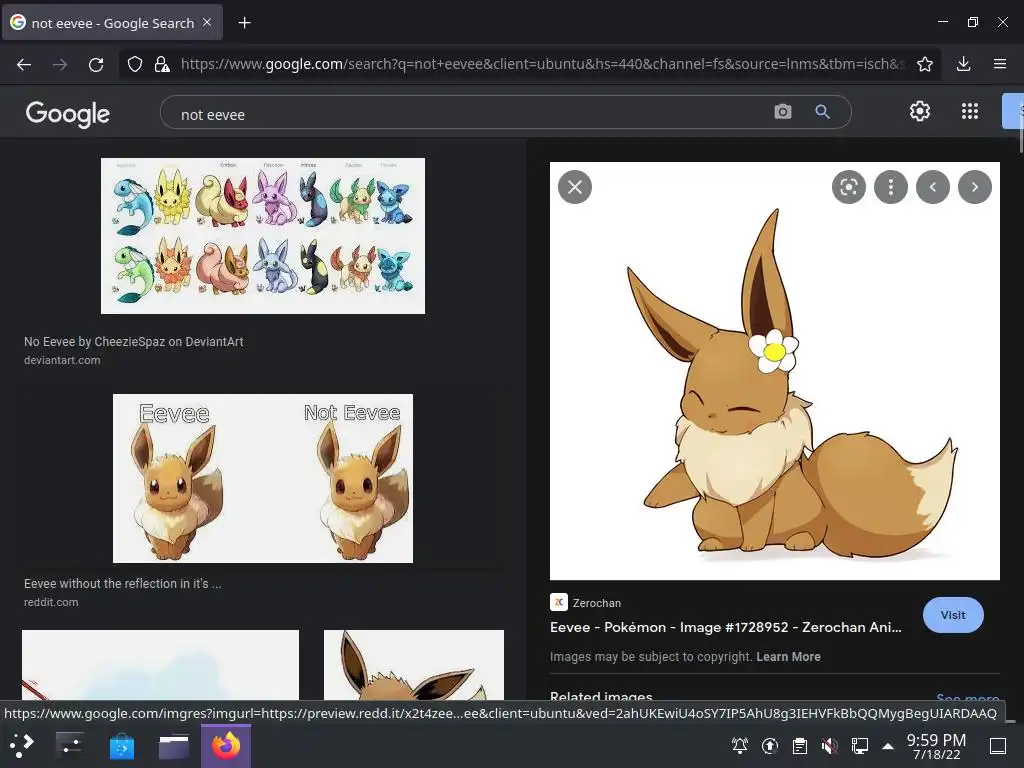The image size is (1024, 768).
Task: Open a new tab with plus button
Action: coord(244,23)
